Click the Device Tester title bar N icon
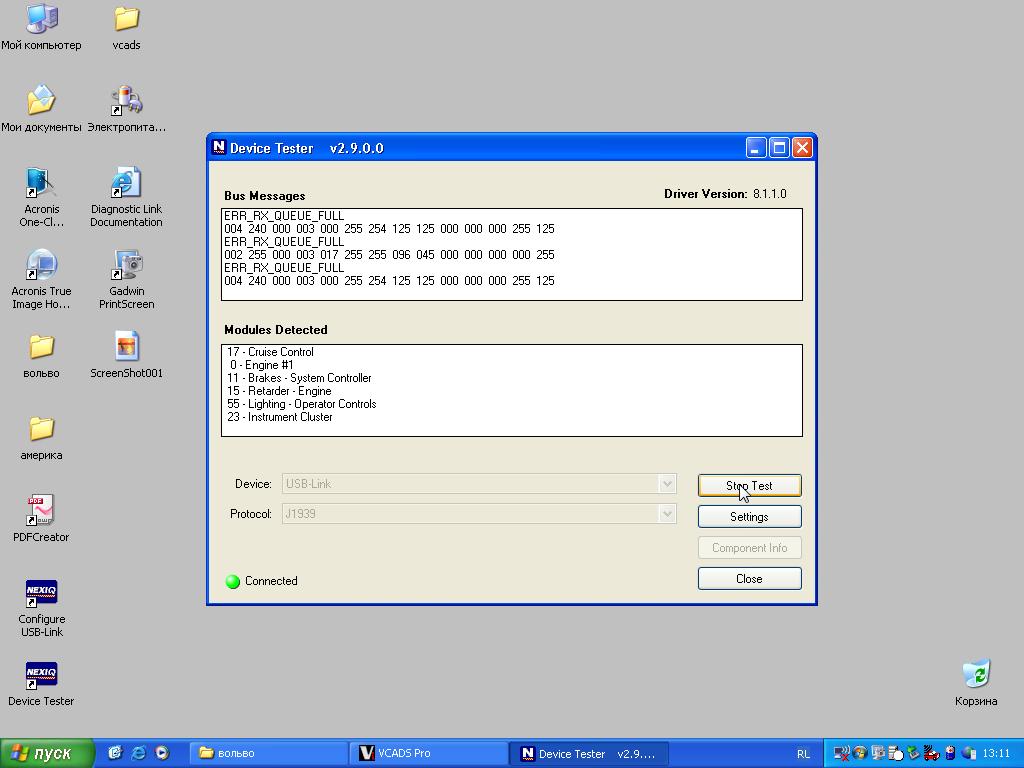The image size is (1024, 768). click(x=219, y=148)
